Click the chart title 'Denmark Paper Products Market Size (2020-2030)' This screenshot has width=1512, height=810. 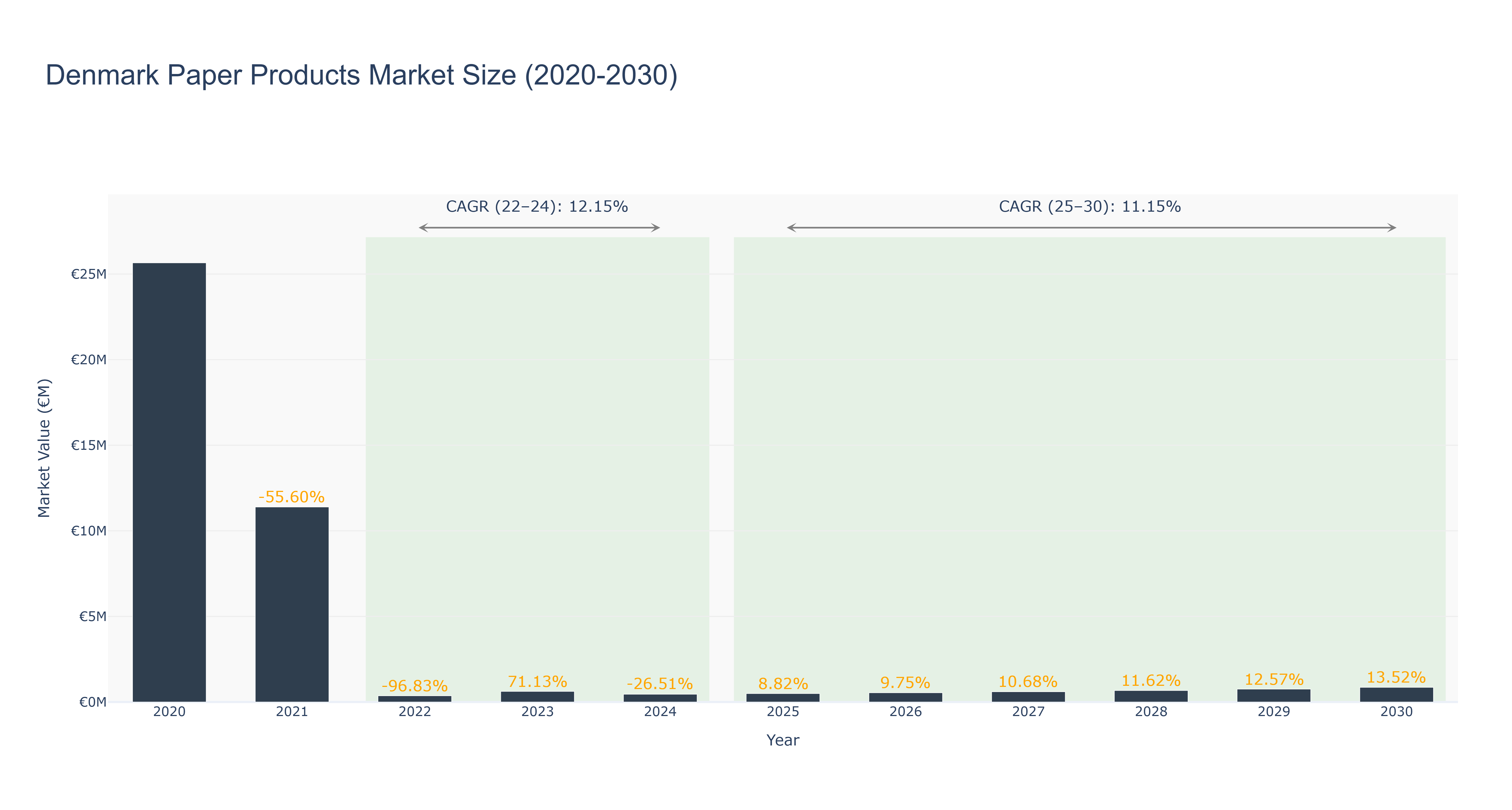point(362,76)
